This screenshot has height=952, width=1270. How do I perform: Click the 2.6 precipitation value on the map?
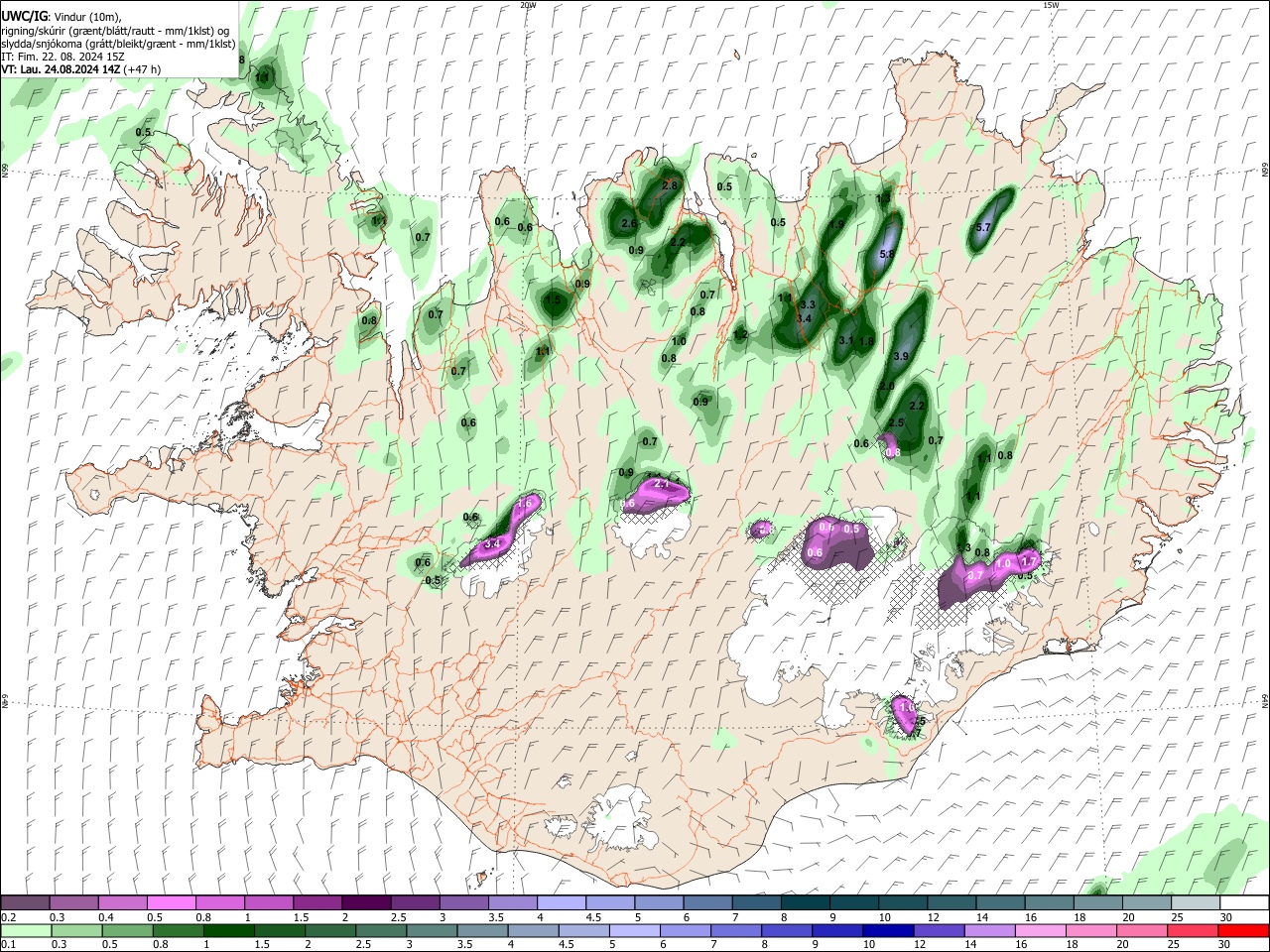[628, 224]
